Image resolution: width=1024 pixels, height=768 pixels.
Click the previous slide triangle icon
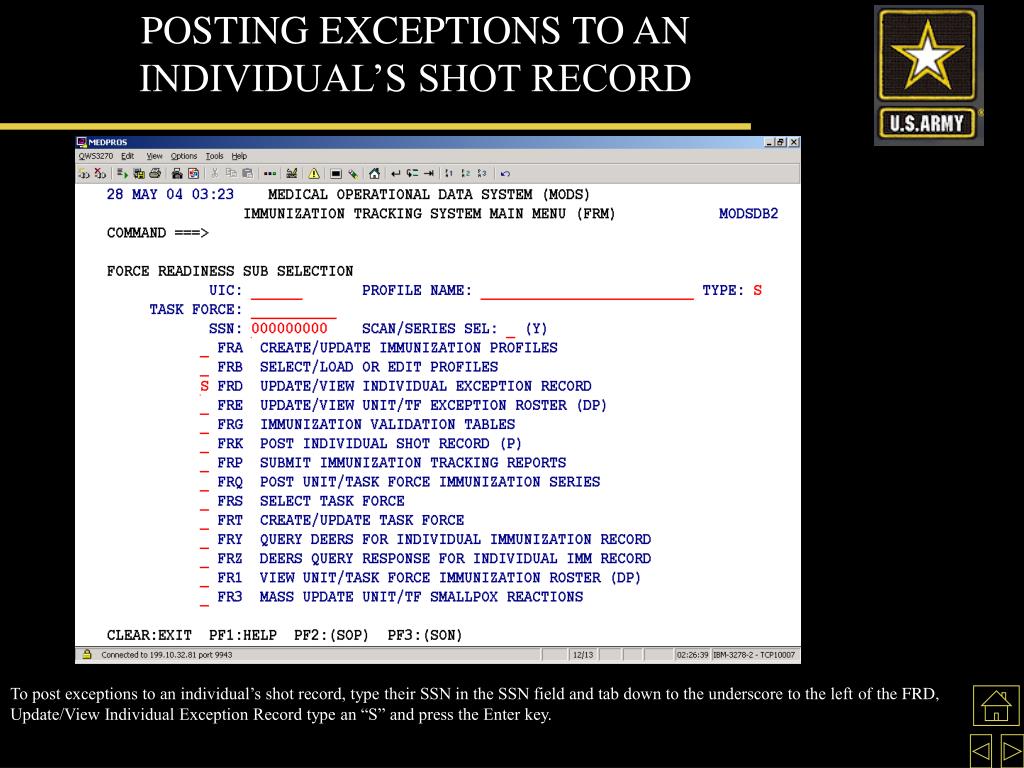[981, 752]
